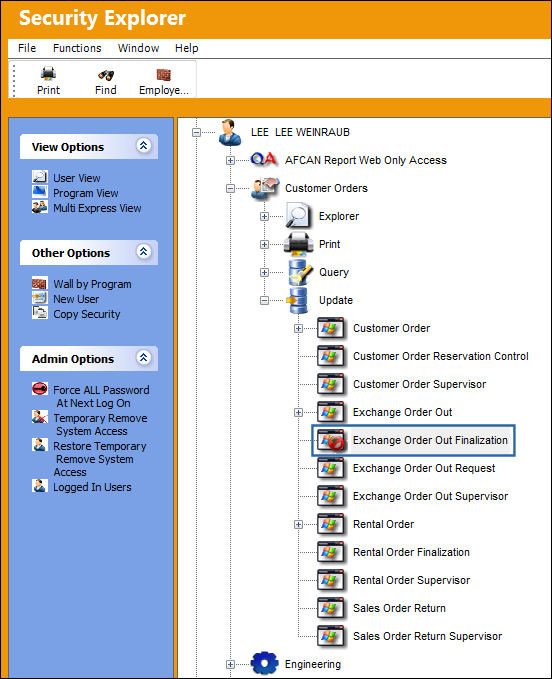Collapse the View Options panel
Screen dimensions: 552x679
click(143, 146)
